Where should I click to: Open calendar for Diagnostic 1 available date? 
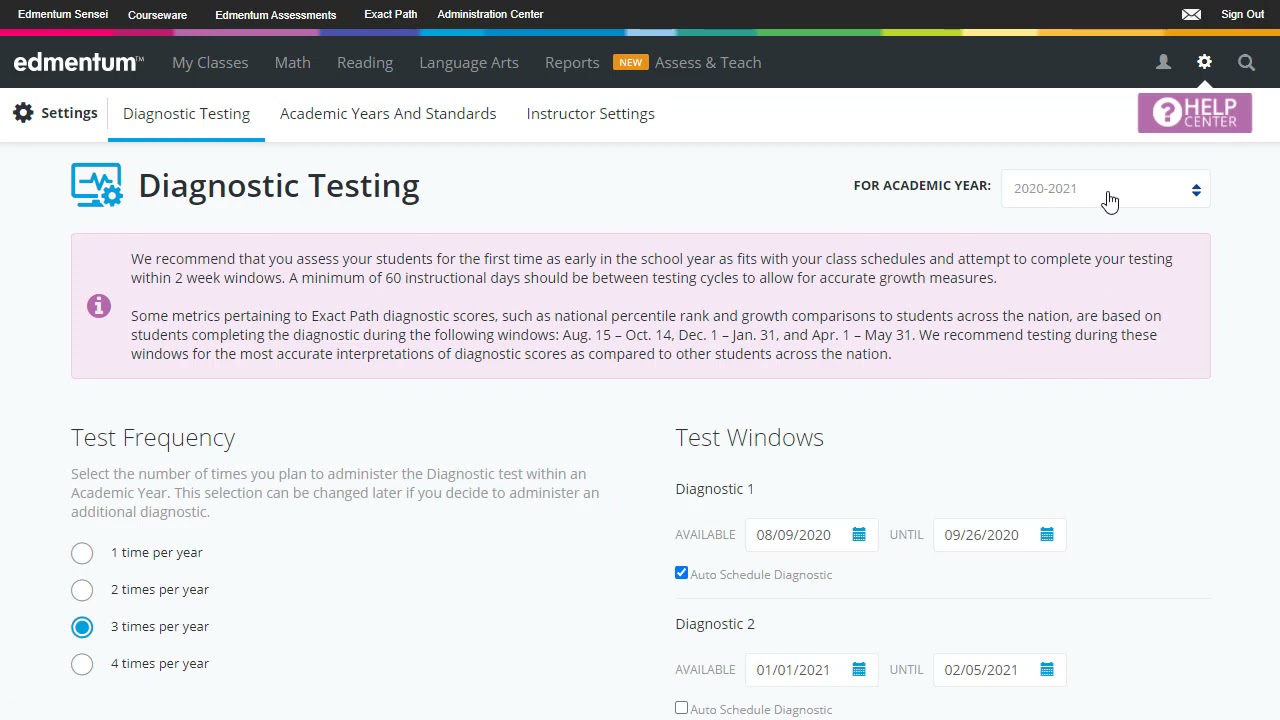[859, 535]
